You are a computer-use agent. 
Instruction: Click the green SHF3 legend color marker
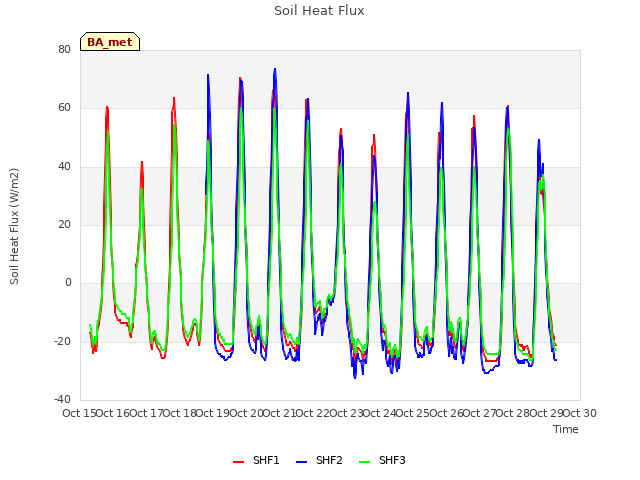(364, 462)
